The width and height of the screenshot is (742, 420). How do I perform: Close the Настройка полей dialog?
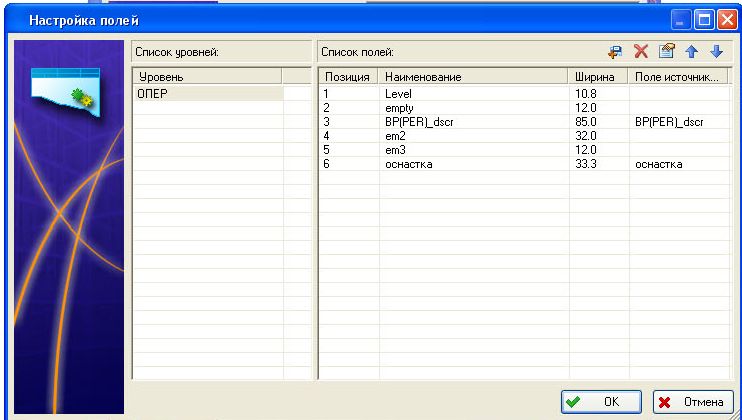[x=727, y=20]
